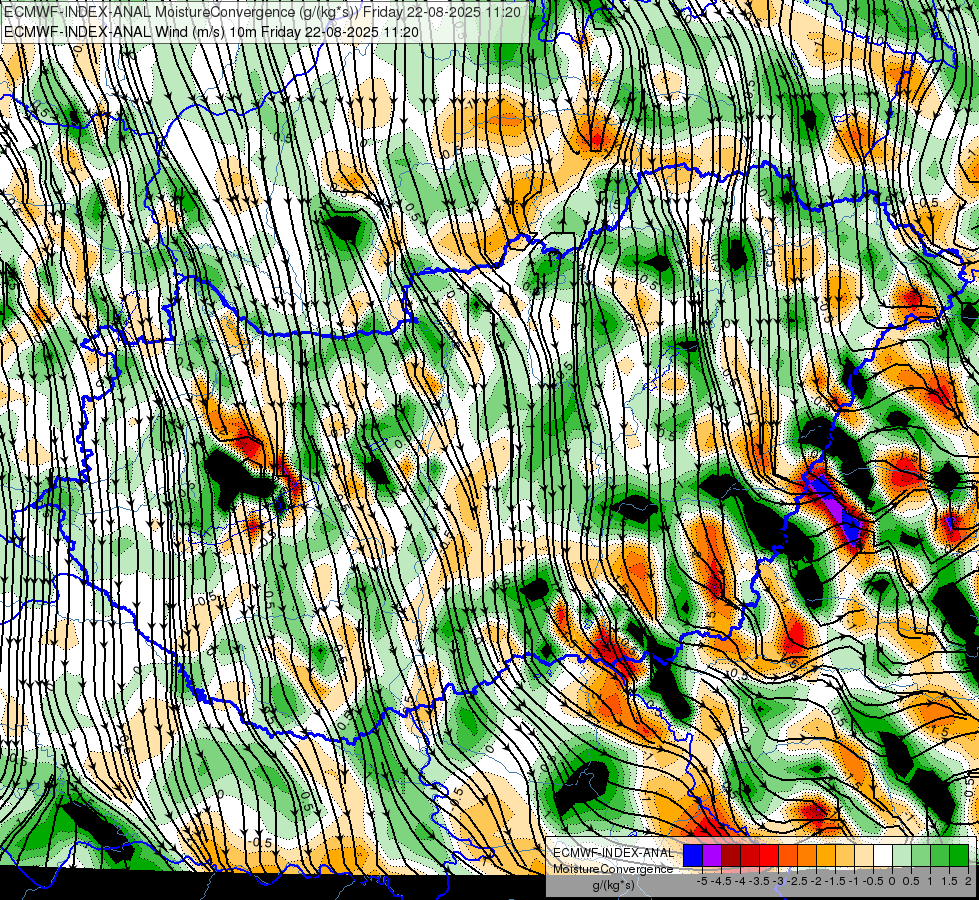This screenshot has width=979, height=900.
Task: Click the lightest green legend swatch
Action: click(902, 855)
